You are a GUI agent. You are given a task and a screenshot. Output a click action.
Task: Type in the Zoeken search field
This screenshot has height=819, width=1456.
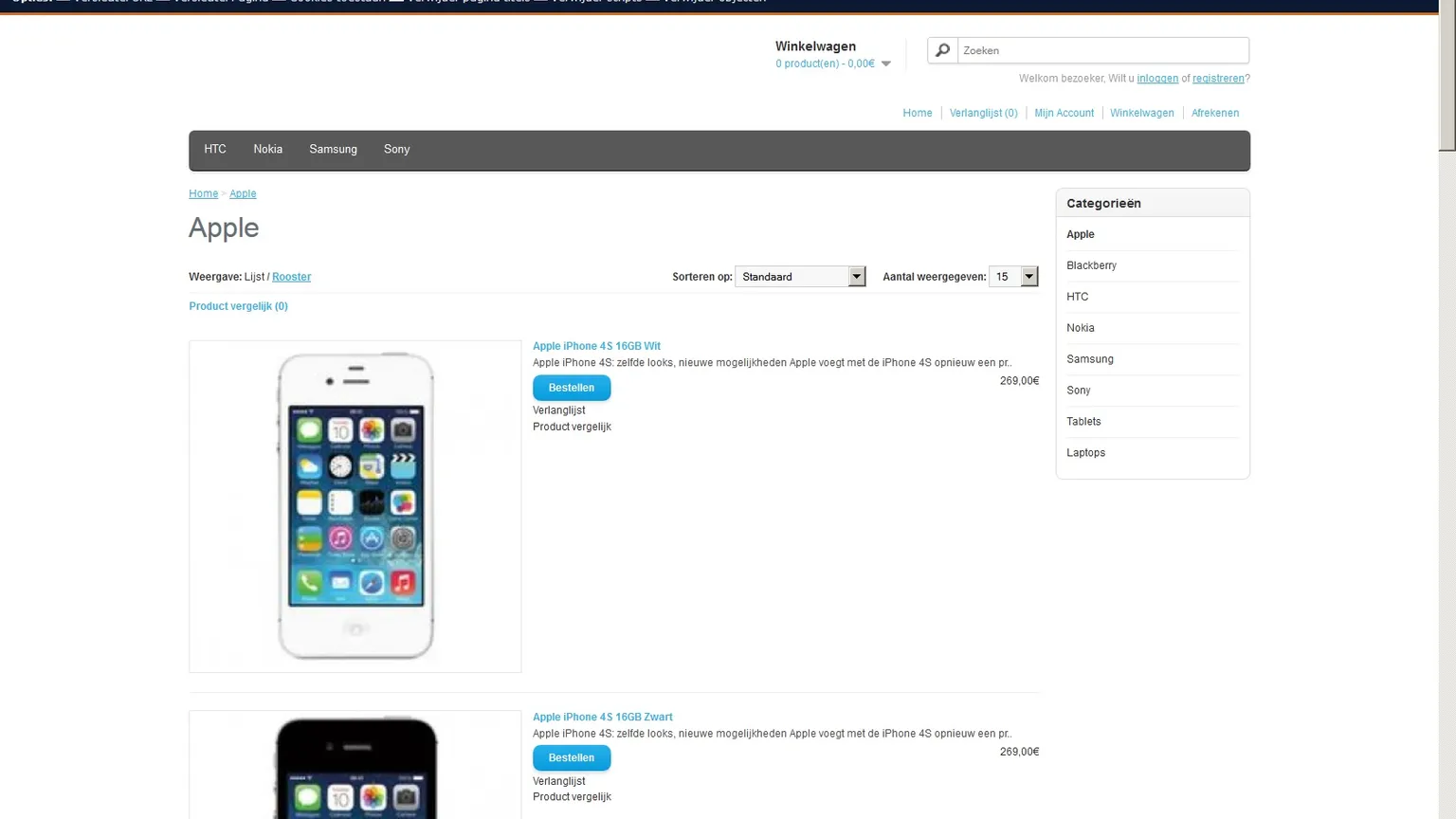click(x=1101, y=50)
